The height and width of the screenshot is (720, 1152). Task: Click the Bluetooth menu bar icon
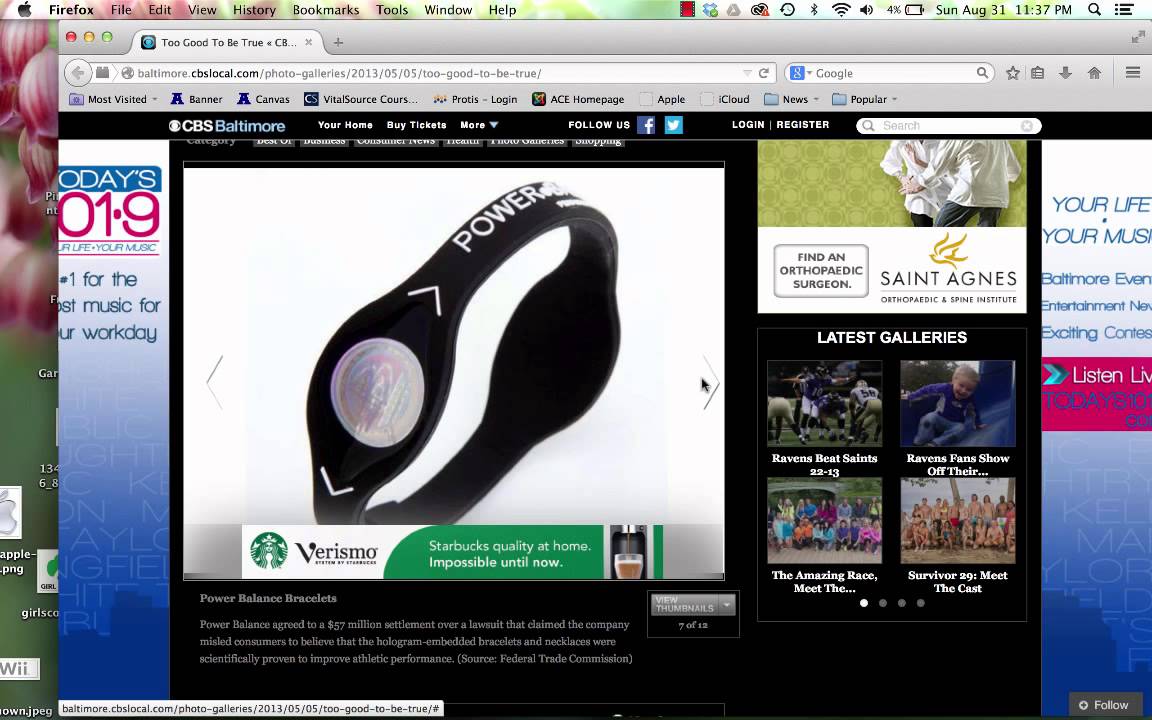pos(814,10)
